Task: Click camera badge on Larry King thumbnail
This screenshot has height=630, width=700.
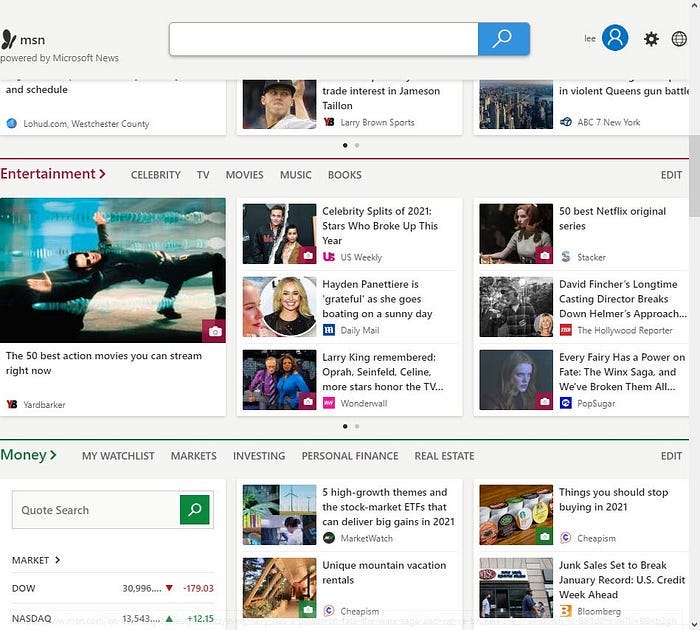Action: tap(307, 401)
